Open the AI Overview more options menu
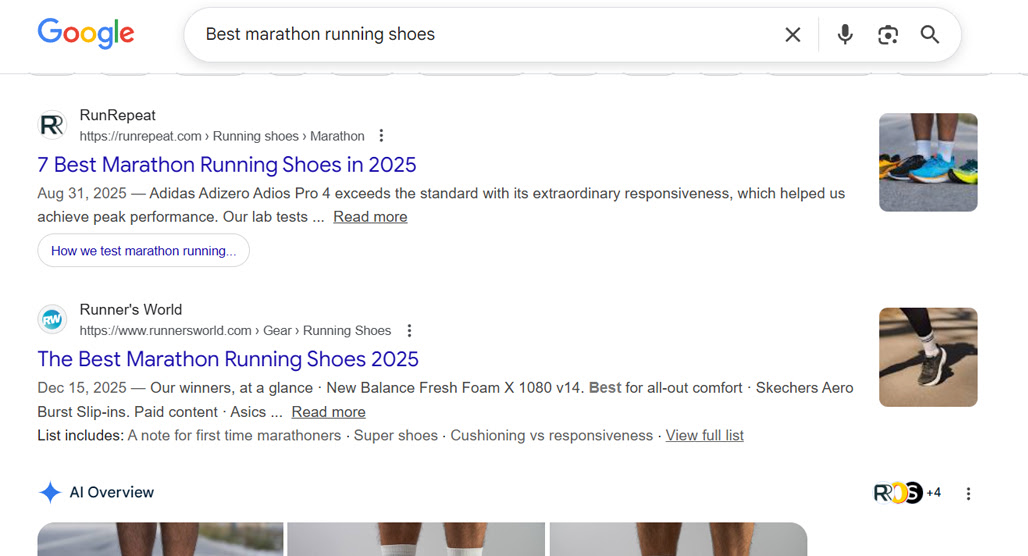Image resolution: width=1028 pixels, height=556 pixels. (x=968, y=494)
